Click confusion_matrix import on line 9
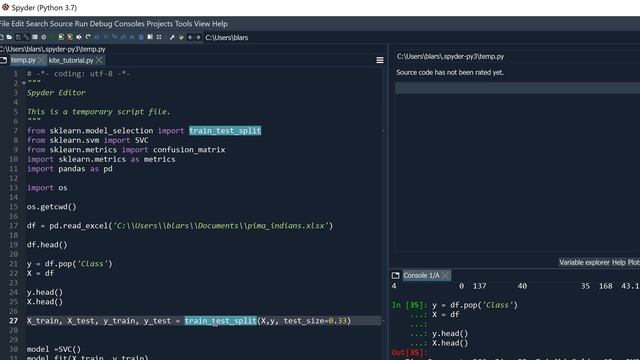 (x=189, y=150)
